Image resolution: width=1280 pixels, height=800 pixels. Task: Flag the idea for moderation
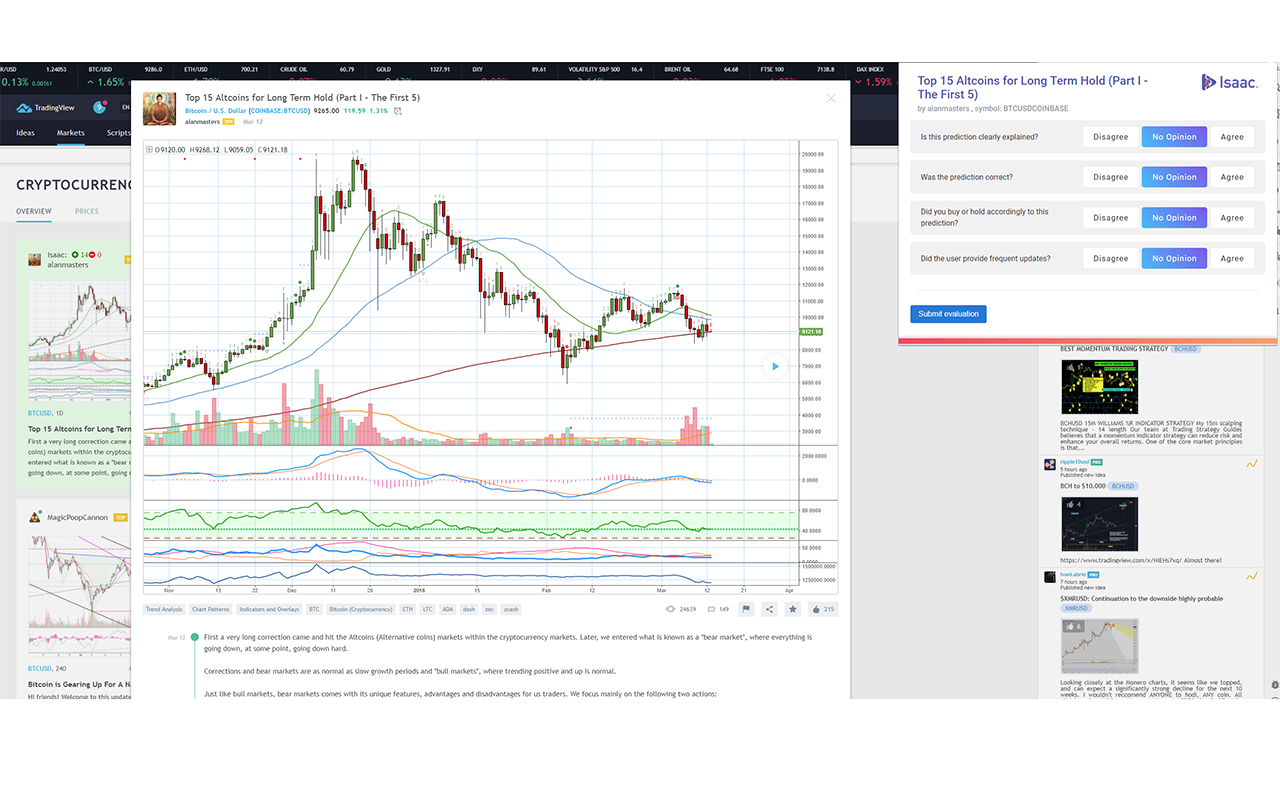[x=747, y=609]
